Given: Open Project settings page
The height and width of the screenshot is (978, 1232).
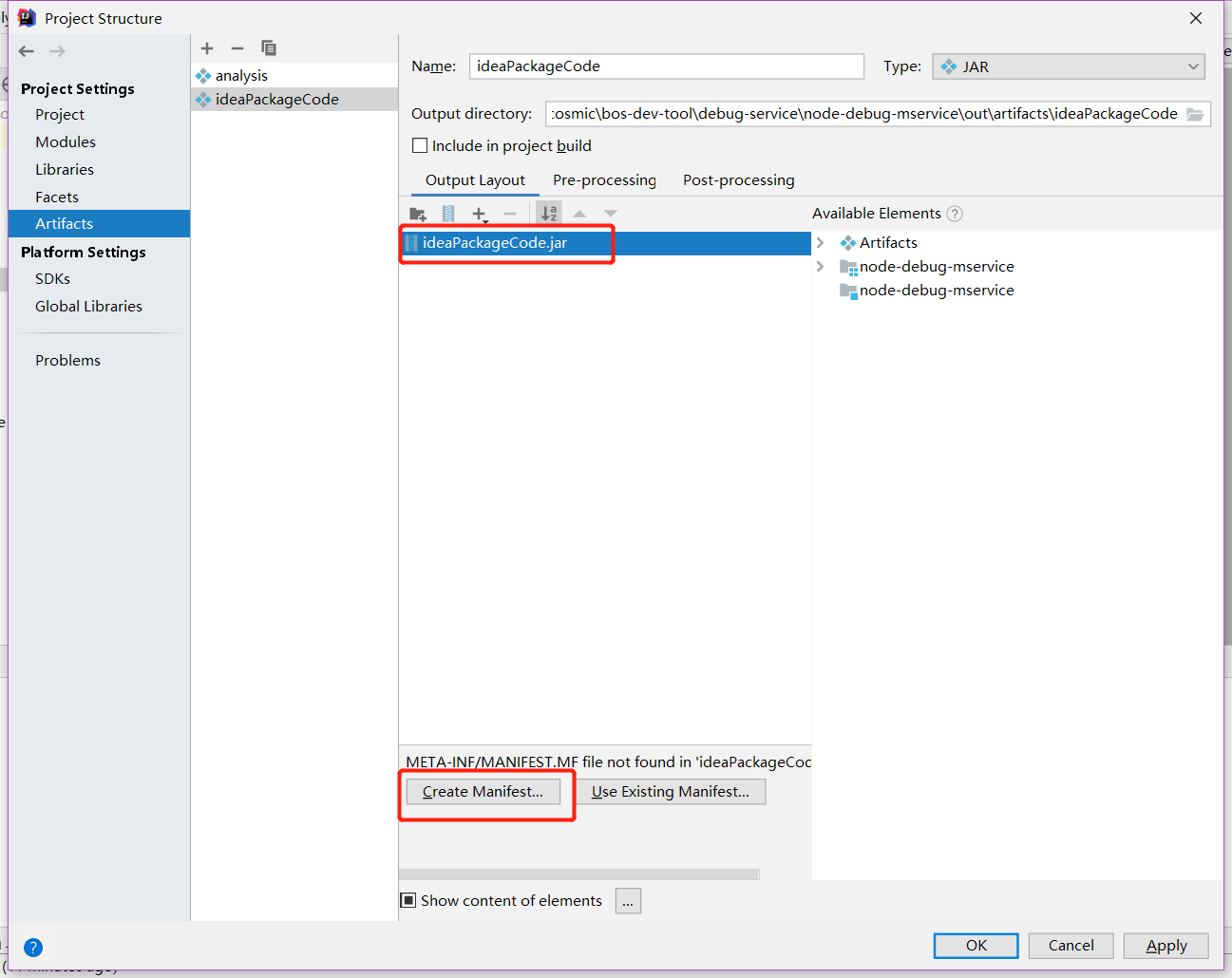Looking at the screenshot, I should (x=60, y=115).
